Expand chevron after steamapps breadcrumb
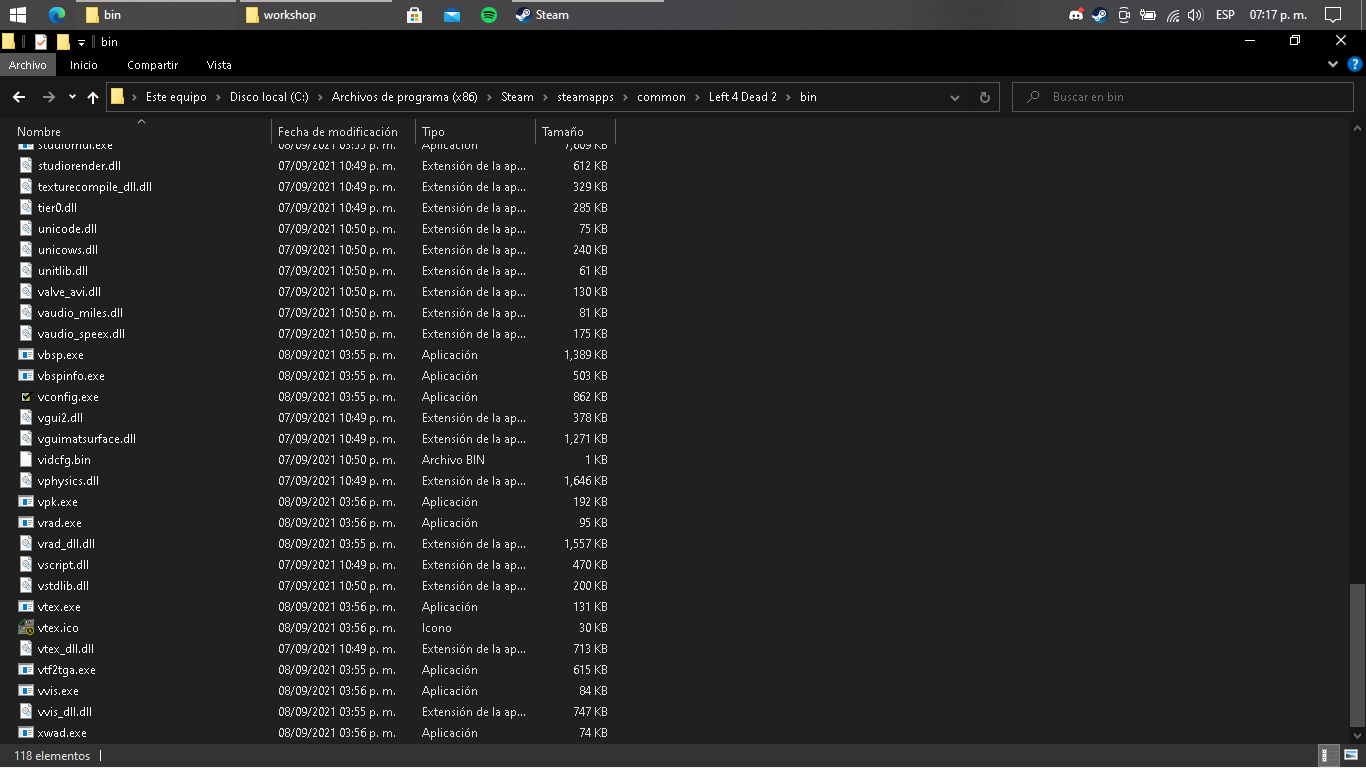Screen dimensions: 1366x768 626,97
